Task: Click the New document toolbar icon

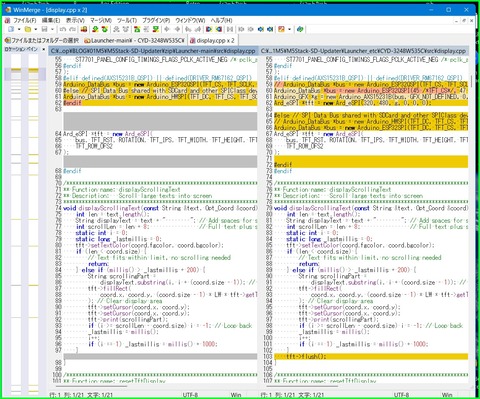Action: click(11, 29)
